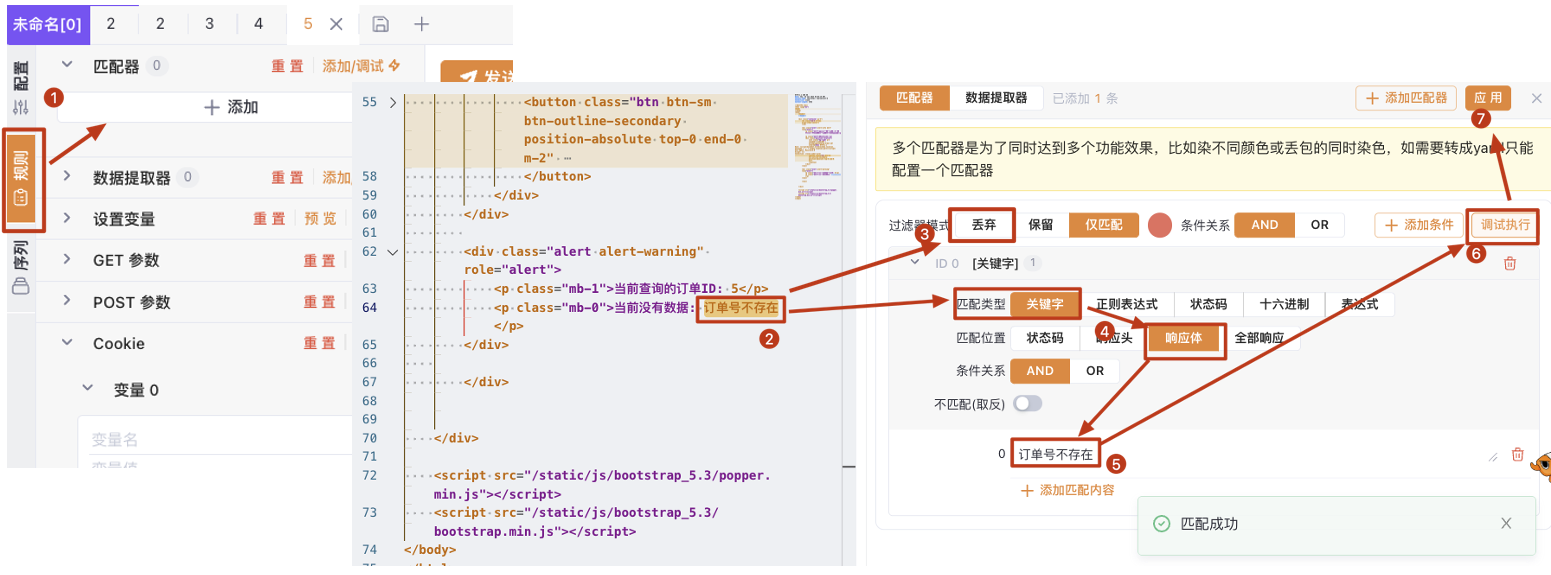Close the matcher panel with the top X
1551x575 pixels.
[1537, 98]
